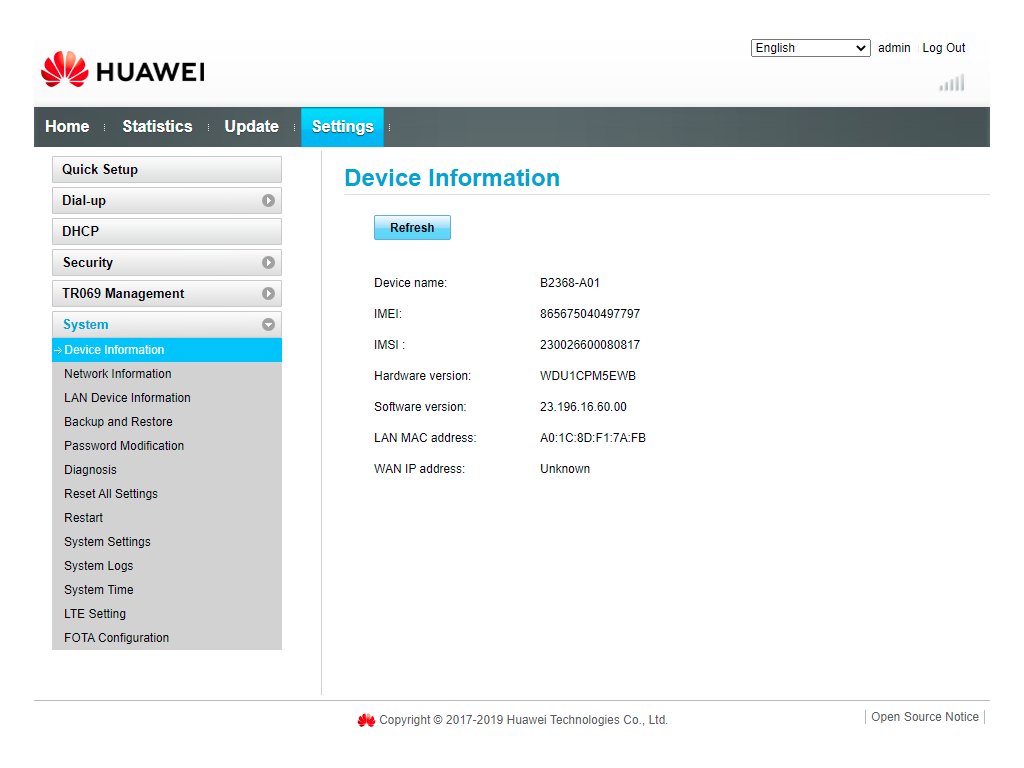Expand the Dial-up menu arrow
1024x768 pixels.
pyautogui.click(x=268, y=201)
